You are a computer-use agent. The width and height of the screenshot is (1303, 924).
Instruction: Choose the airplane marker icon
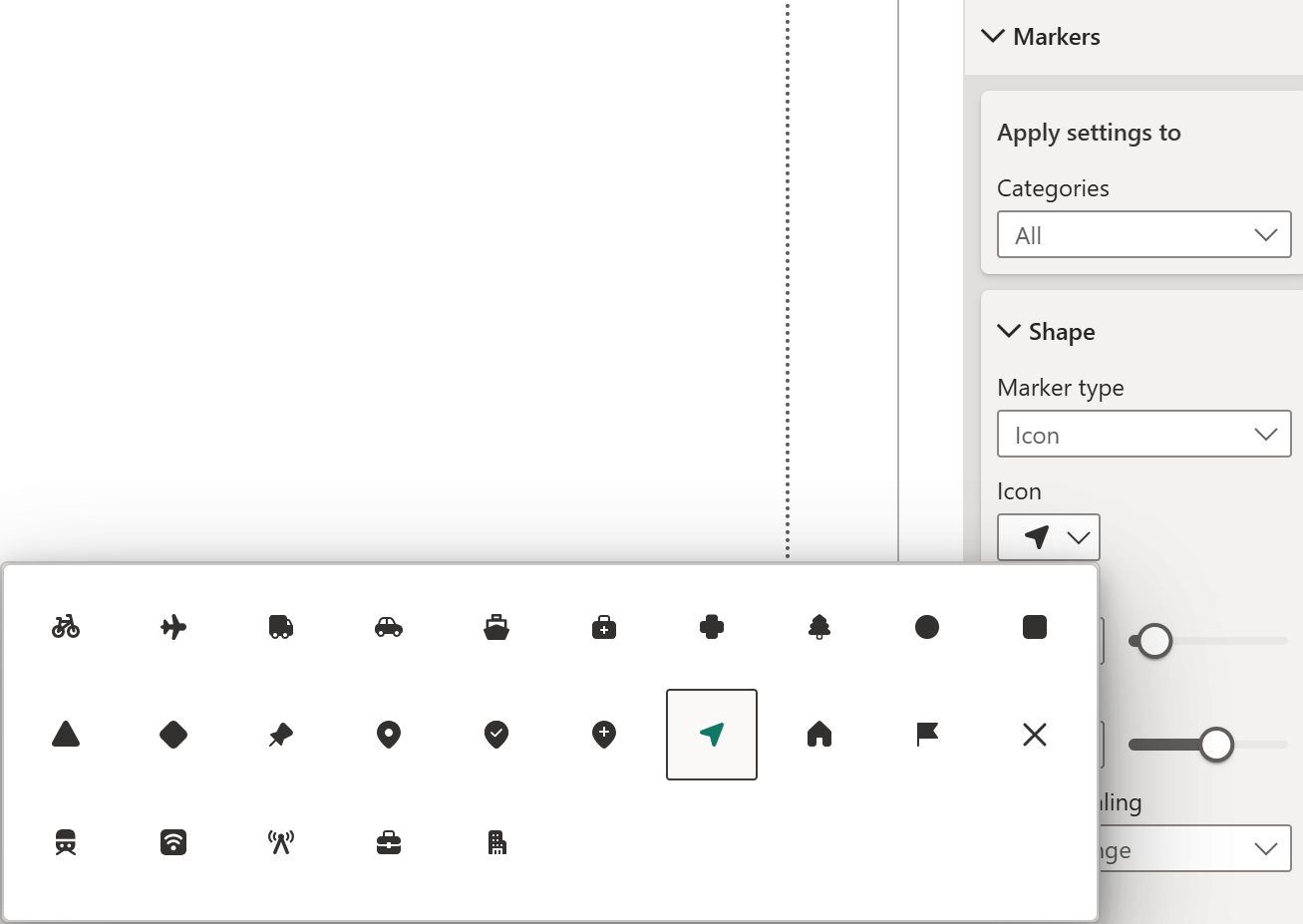[173, 627]
